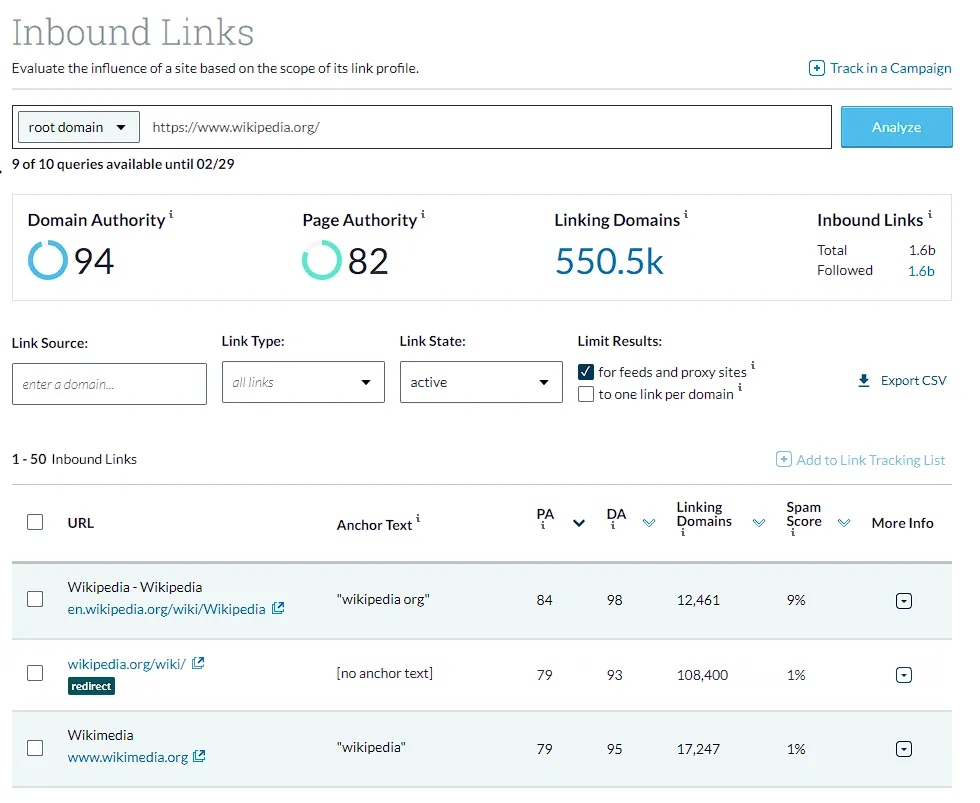
Task: Open the www.wikimedia.org link
Action: click(128, 757)
